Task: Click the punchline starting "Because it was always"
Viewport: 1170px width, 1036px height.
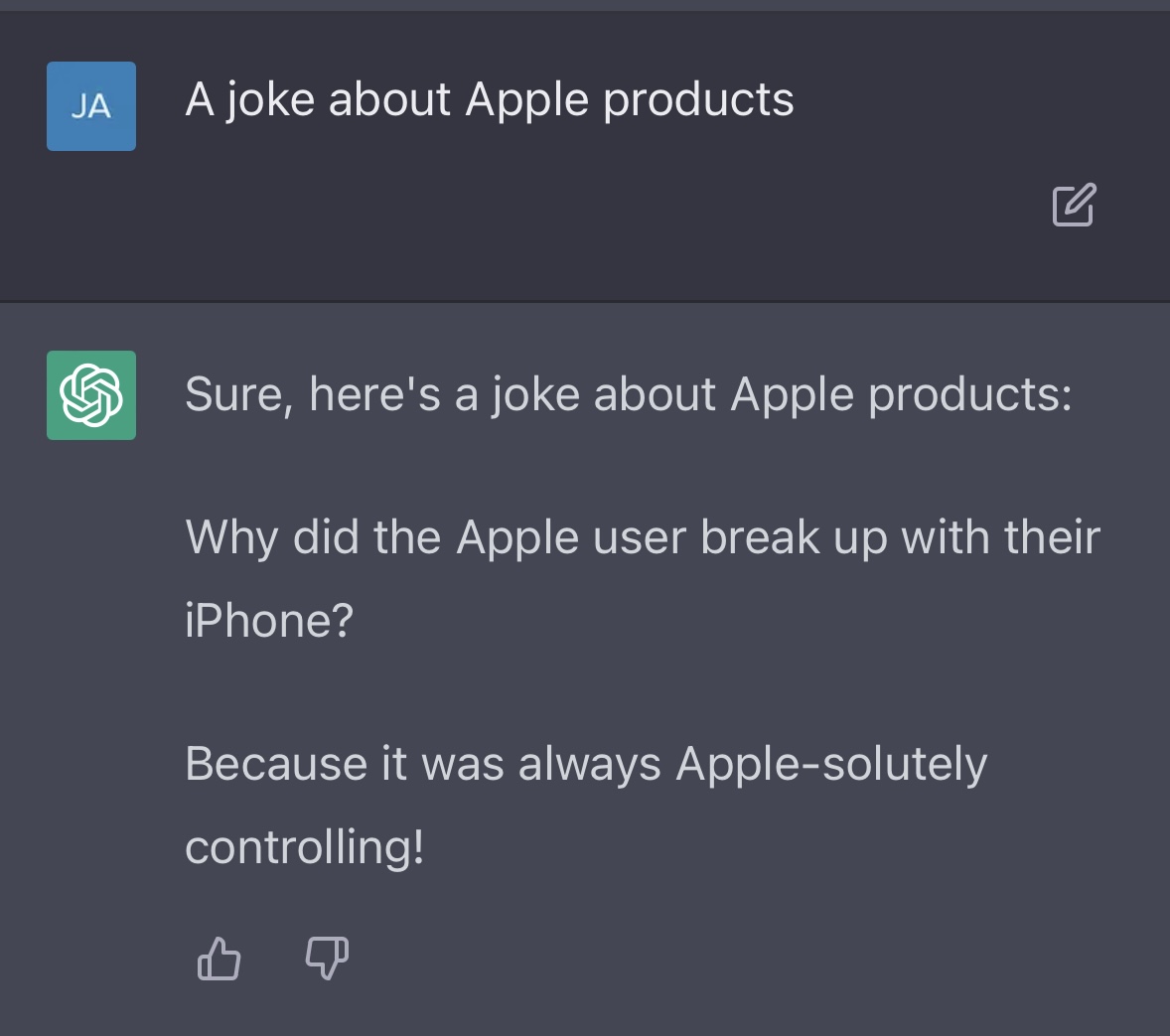Action: click(586, 765)
